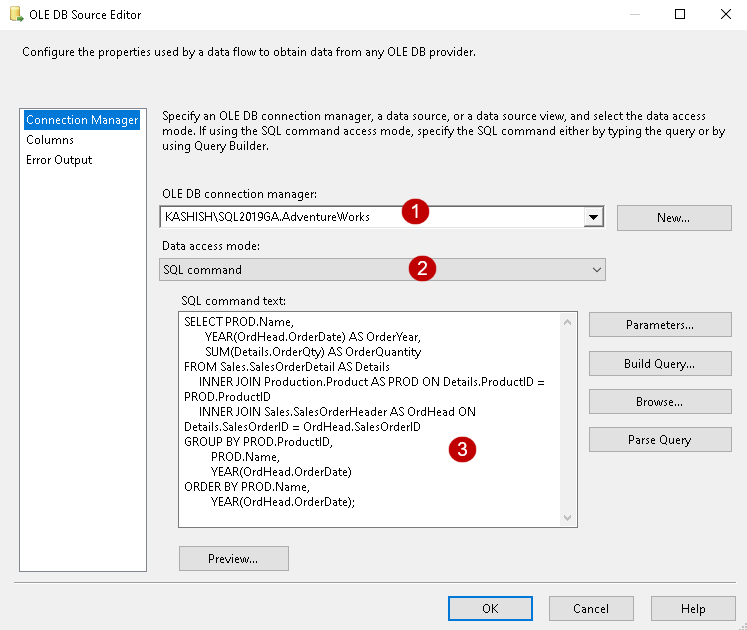Click the red number 3 marker
747x630 pixels.
point(460,449)
